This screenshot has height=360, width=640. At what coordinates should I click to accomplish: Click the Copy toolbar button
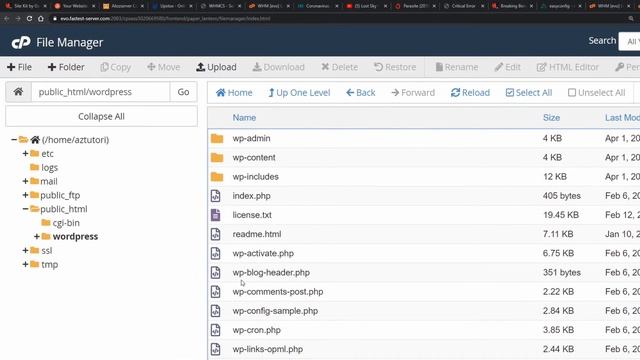116,67
